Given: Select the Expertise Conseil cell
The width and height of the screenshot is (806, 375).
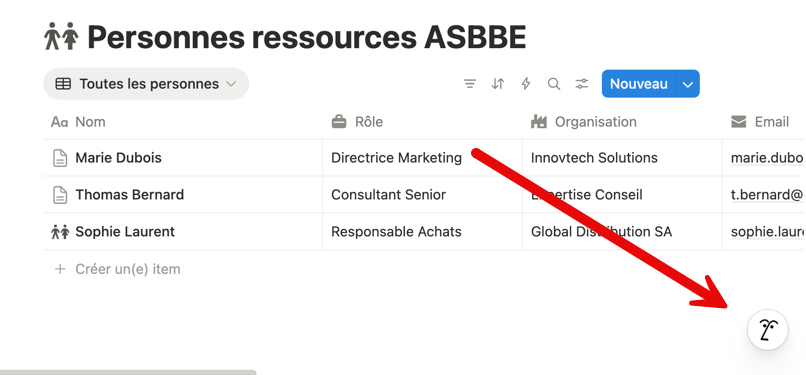Looking at the screenshot, I should (622, 195).
